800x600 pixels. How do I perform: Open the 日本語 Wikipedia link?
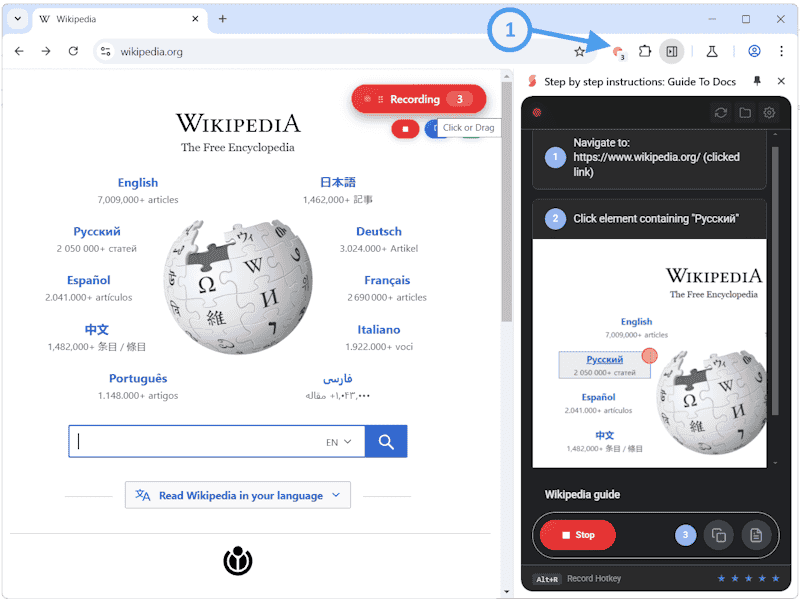[338, 182]
